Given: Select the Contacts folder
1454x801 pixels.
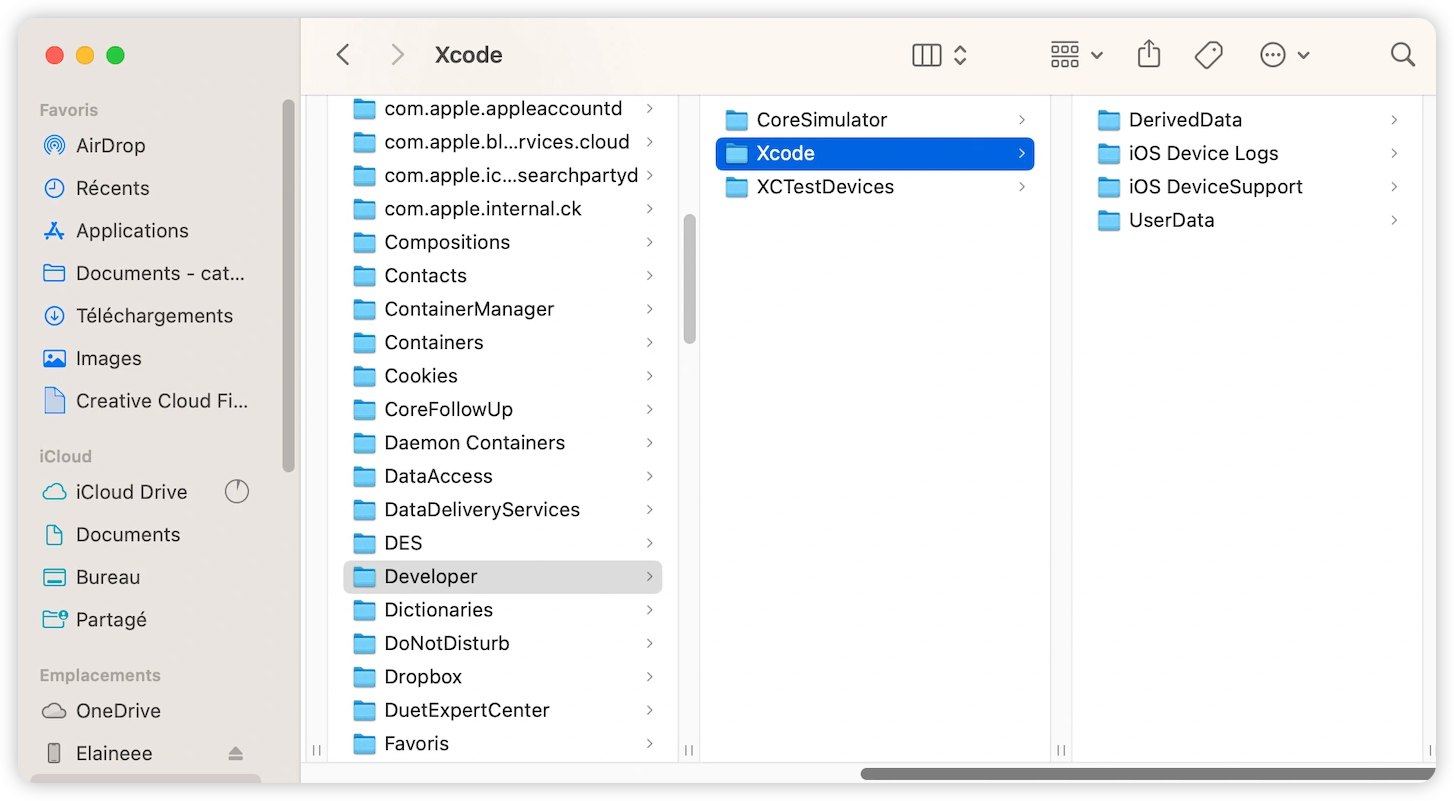Looking at the screenshot, I should pos(503,275).
